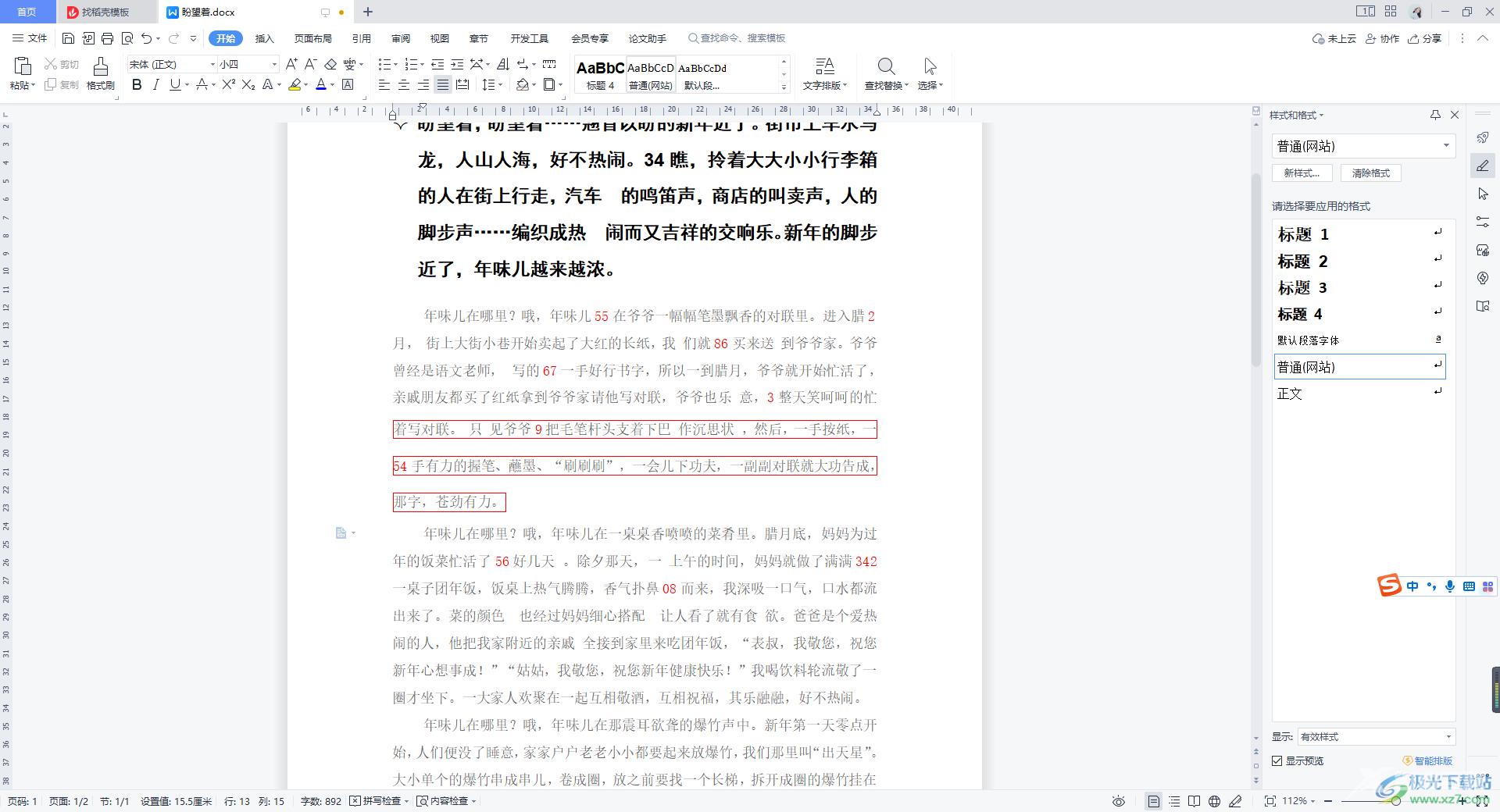Apply the 标题 4 style from ribbon gallery
Viewport: 1500px width, 812px height.
[600, 74]
